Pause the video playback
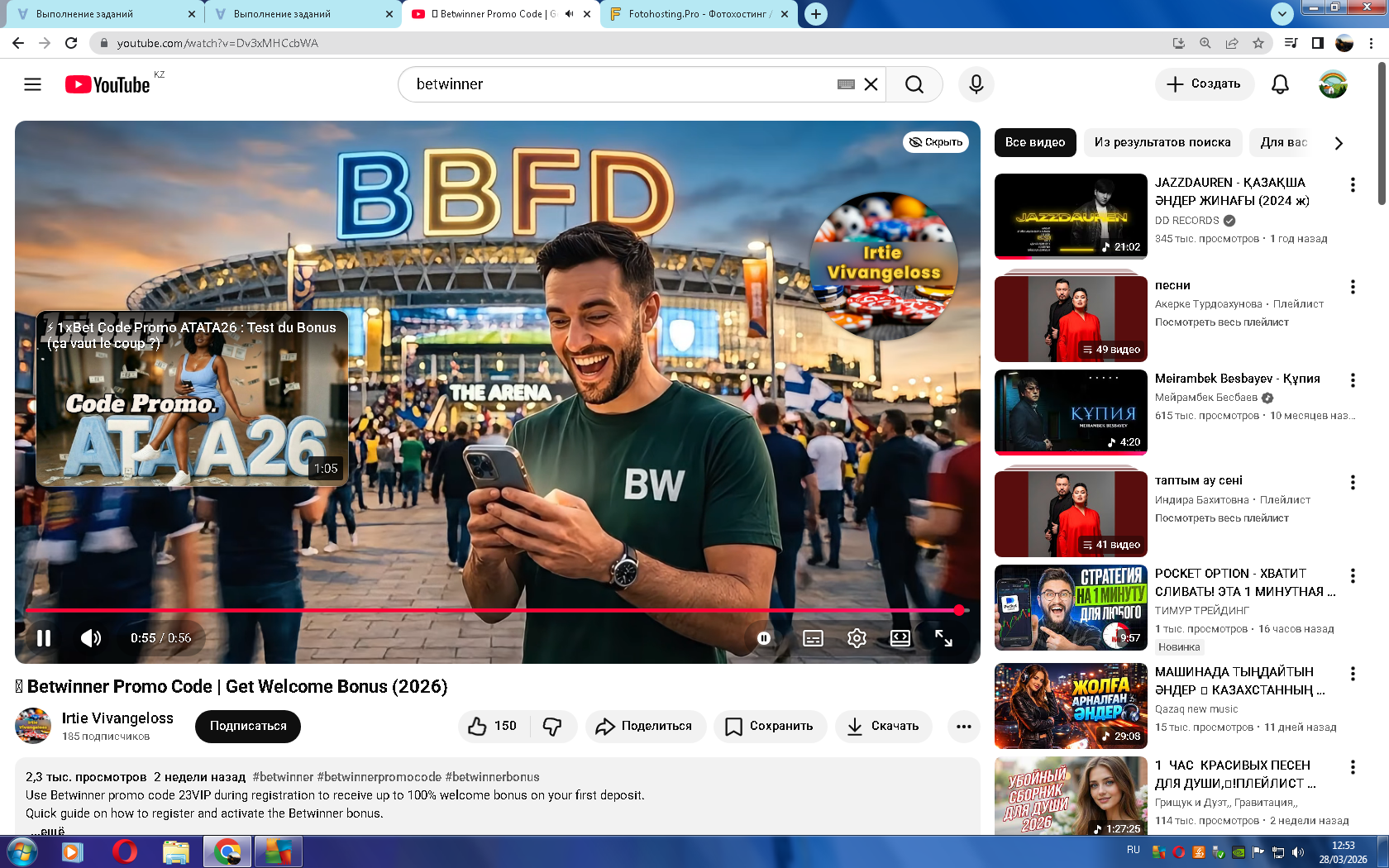The height and width of the screenshot is (868, 1389). 44,638
